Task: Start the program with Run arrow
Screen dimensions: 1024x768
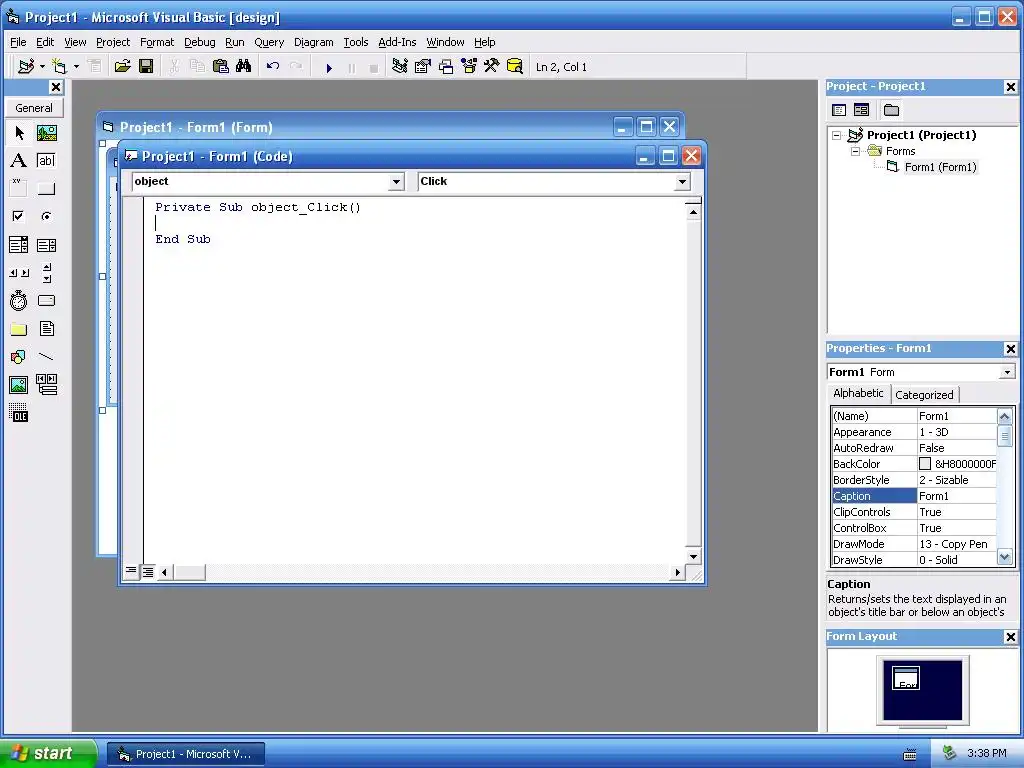Action: 329,67
